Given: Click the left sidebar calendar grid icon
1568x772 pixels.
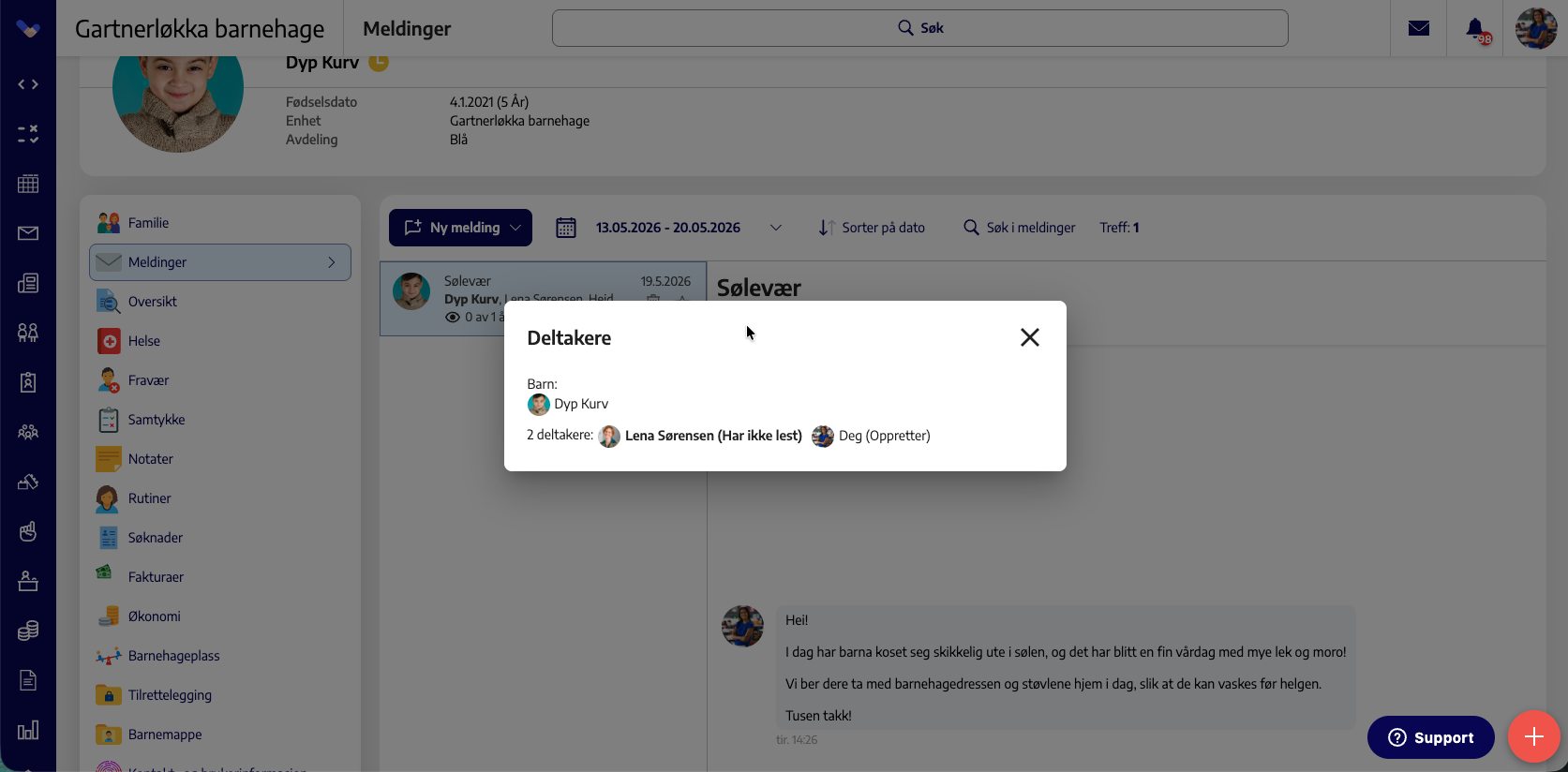Looking at the screenshot, I should click(x=28, y=184).
